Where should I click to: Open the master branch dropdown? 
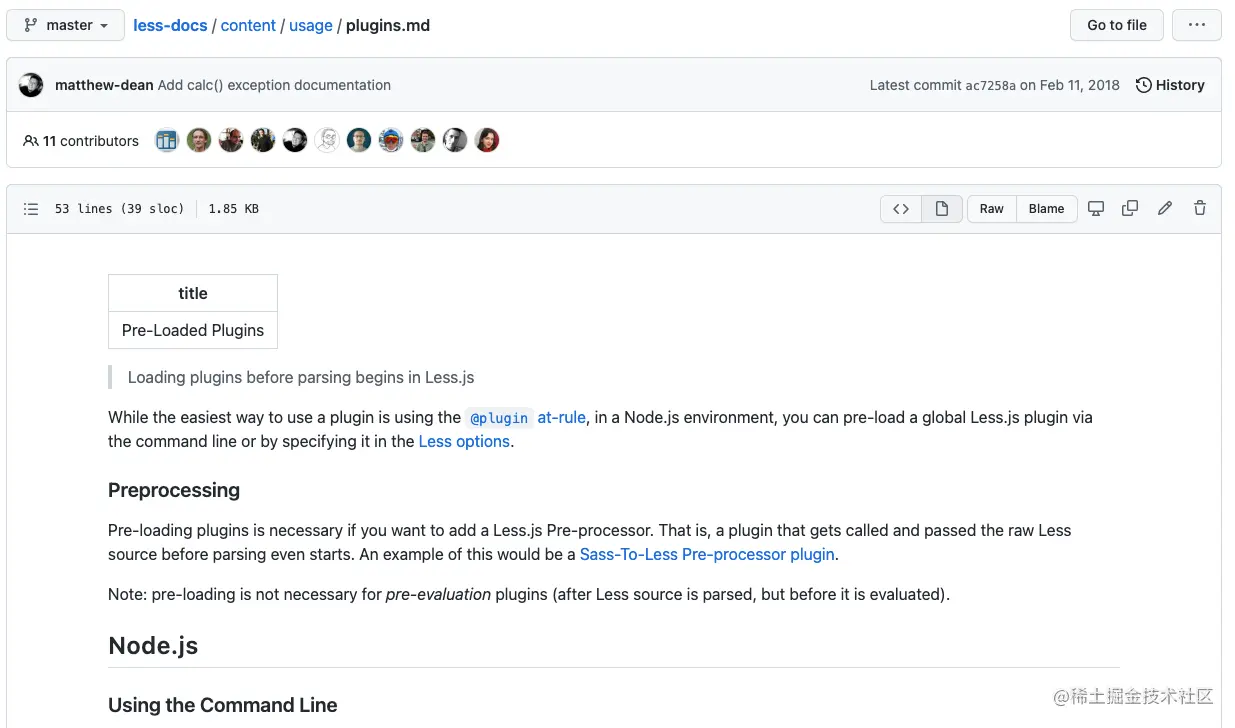point(66,25)
